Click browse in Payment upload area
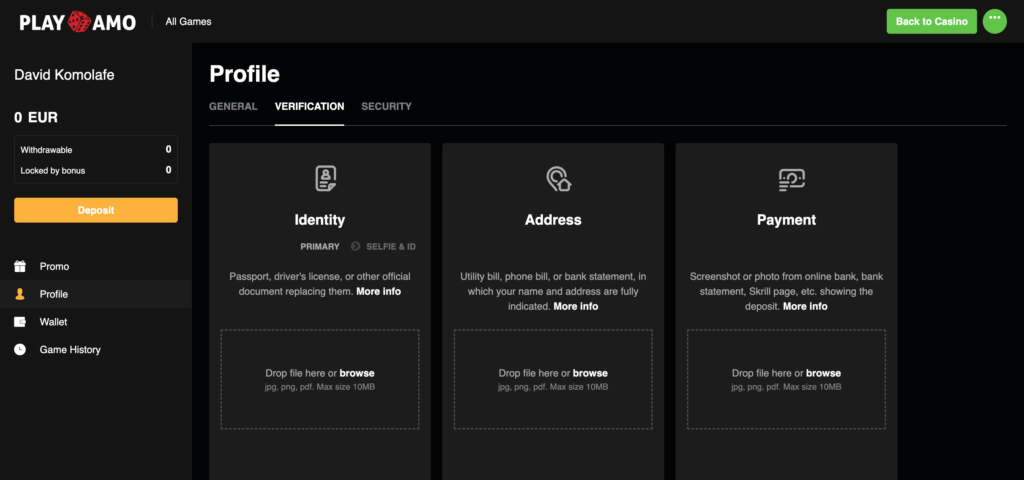This screenshot has height=480, width=1024. click(824, 374)
